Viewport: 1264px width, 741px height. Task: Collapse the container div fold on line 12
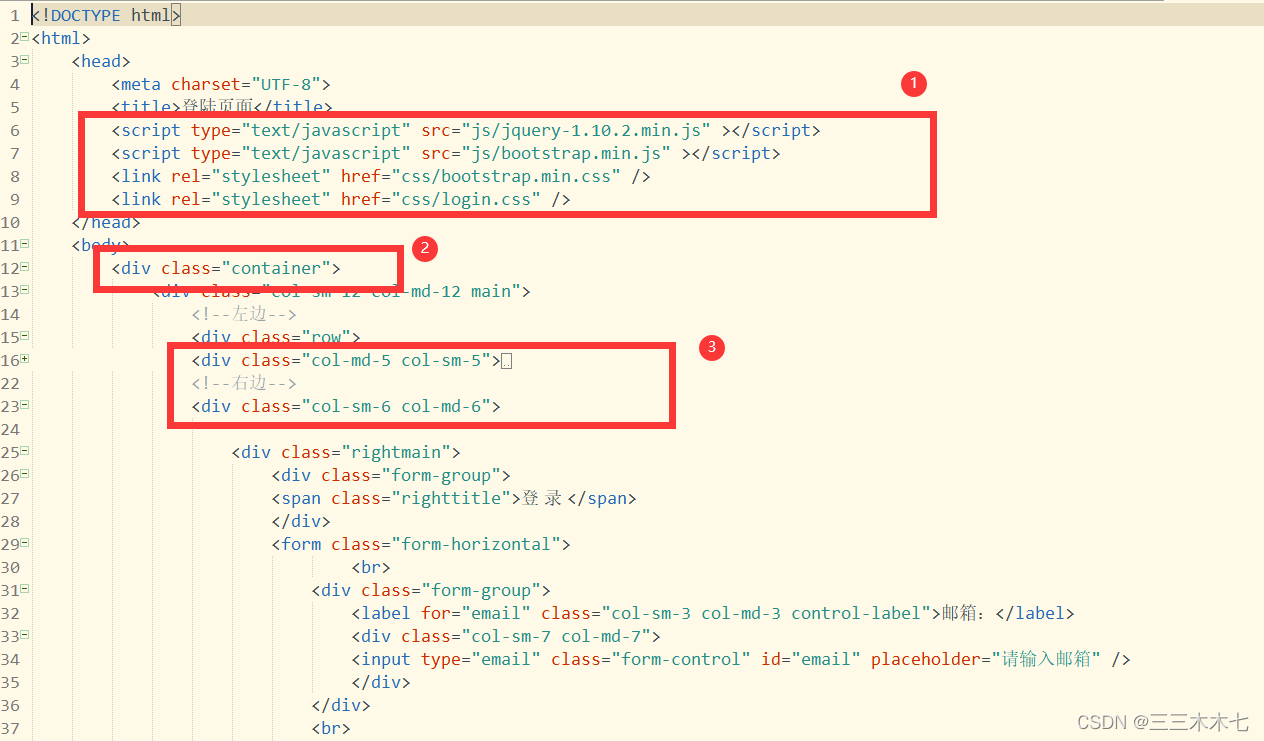[24, 268]
